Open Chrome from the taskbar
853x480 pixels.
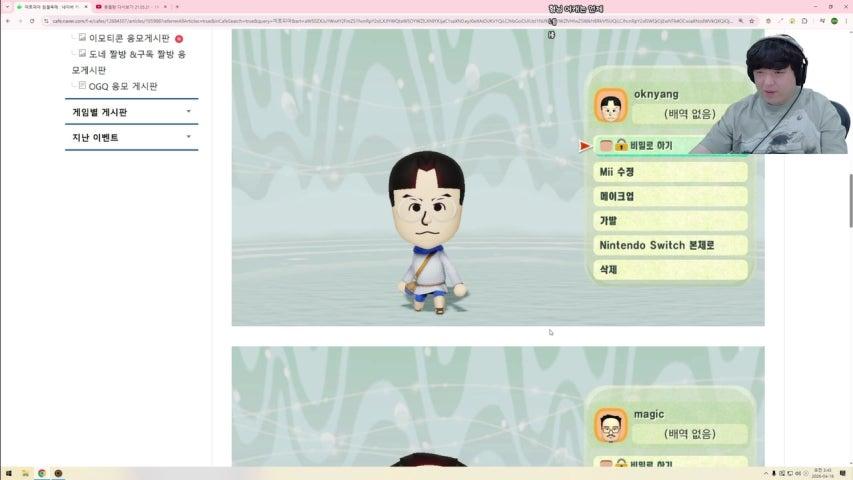(x=41, y=473)
